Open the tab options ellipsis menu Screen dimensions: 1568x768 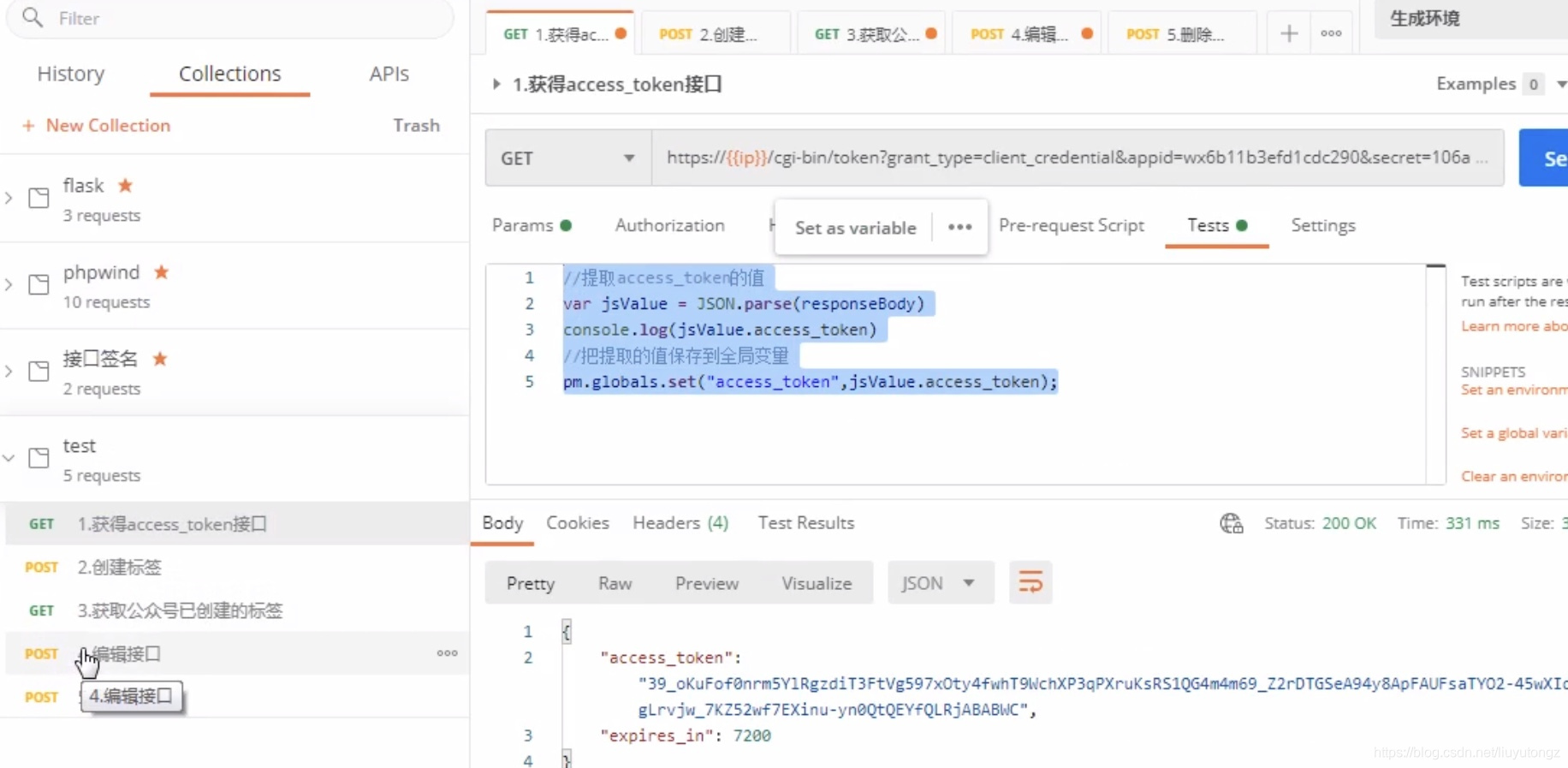pyautogui.click(x=1331, y=33)
